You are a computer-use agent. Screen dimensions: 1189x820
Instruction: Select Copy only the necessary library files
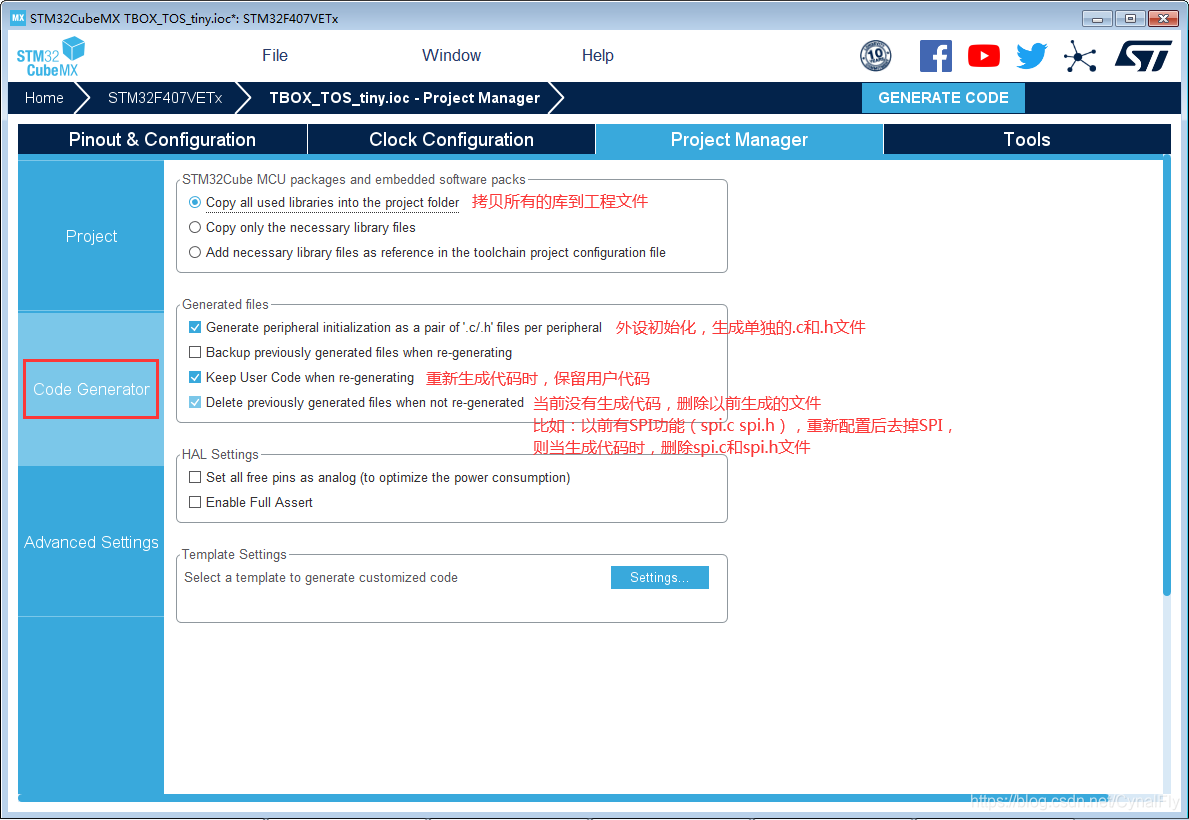click(195, 228)
